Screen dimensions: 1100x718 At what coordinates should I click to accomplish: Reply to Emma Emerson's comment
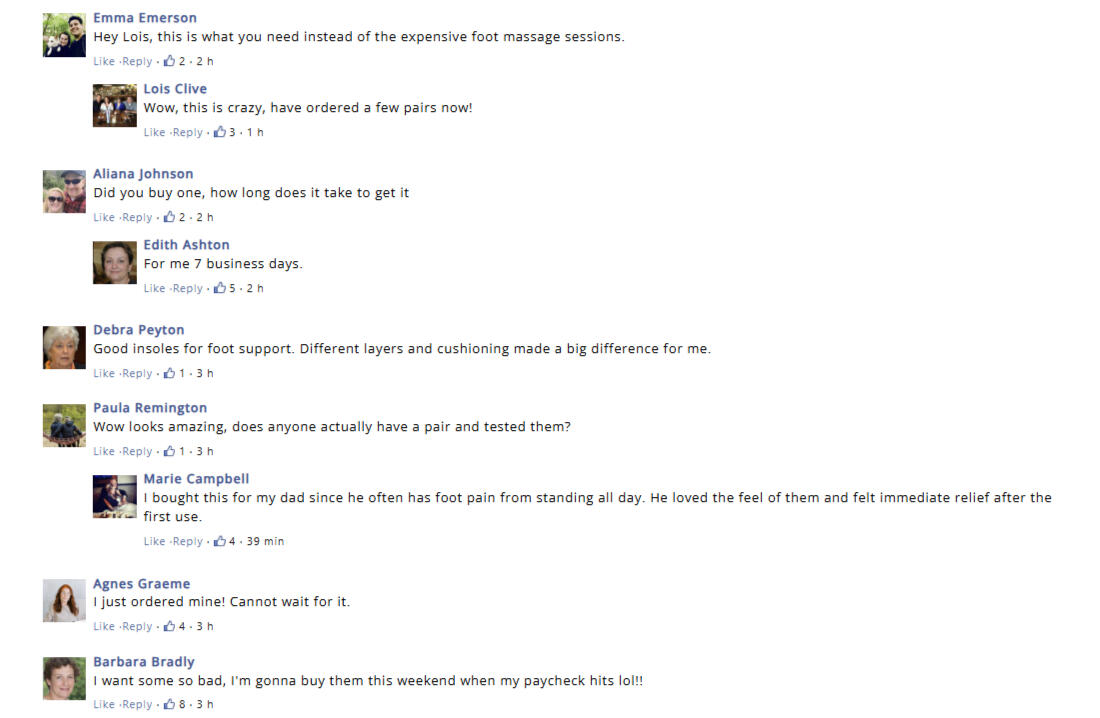137,61
